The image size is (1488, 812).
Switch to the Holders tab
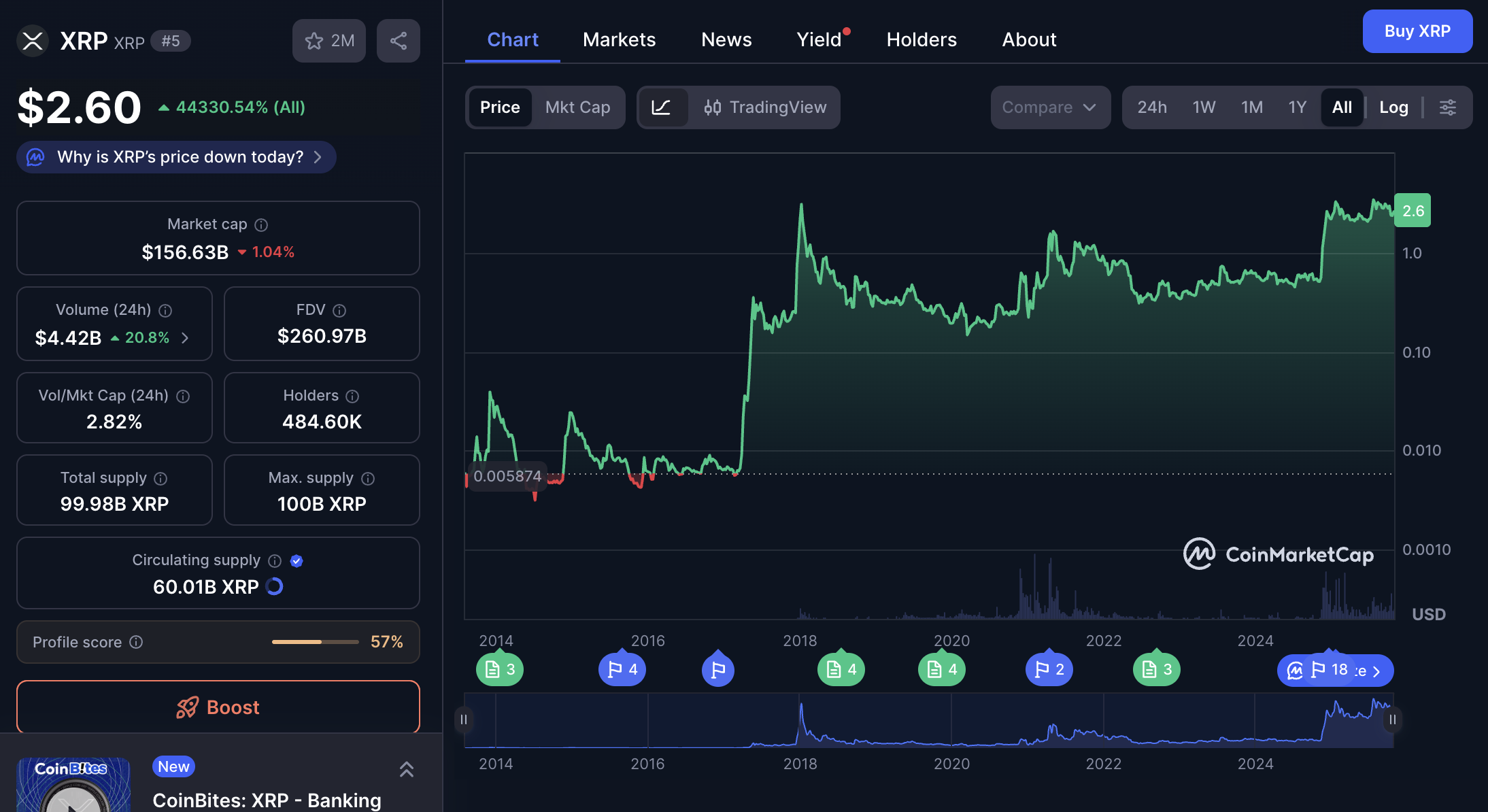coord(921,39)
